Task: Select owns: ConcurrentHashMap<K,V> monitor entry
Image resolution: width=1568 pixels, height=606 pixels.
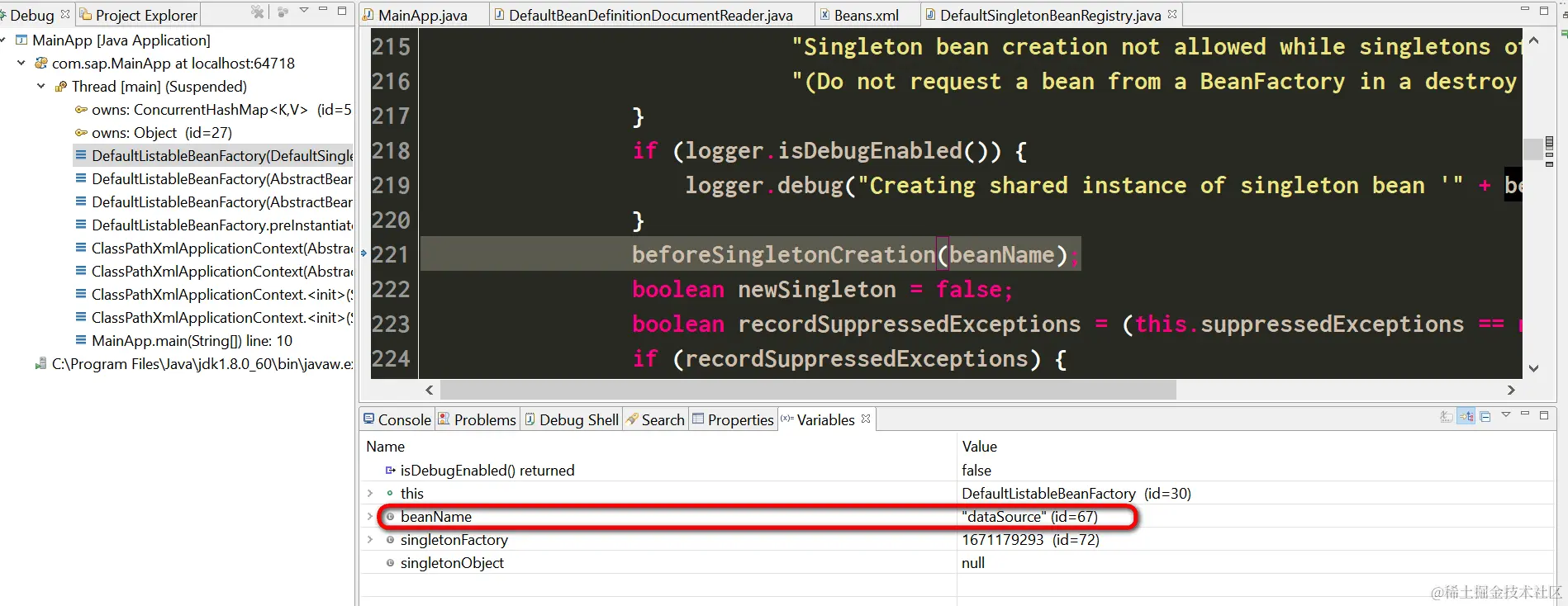Action: [x=221, y=109]
